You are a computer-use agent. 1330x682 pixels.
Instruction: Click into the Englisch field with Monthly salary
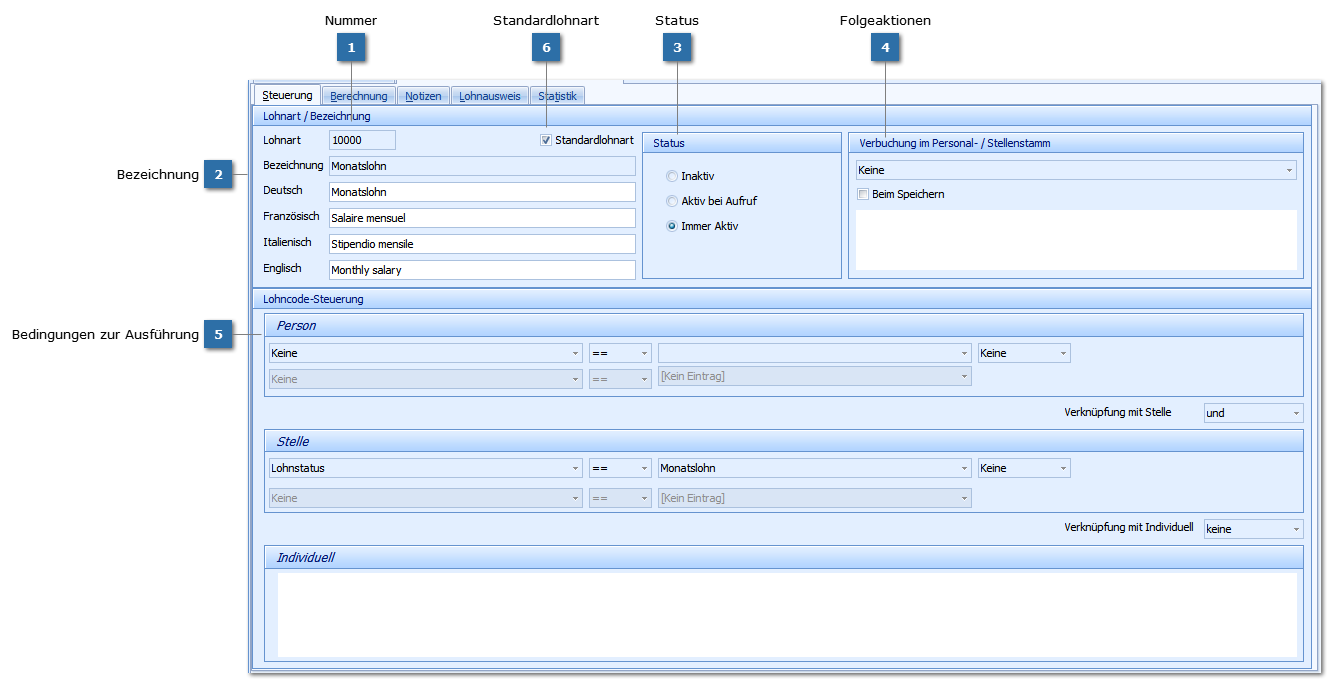point(482,270)
